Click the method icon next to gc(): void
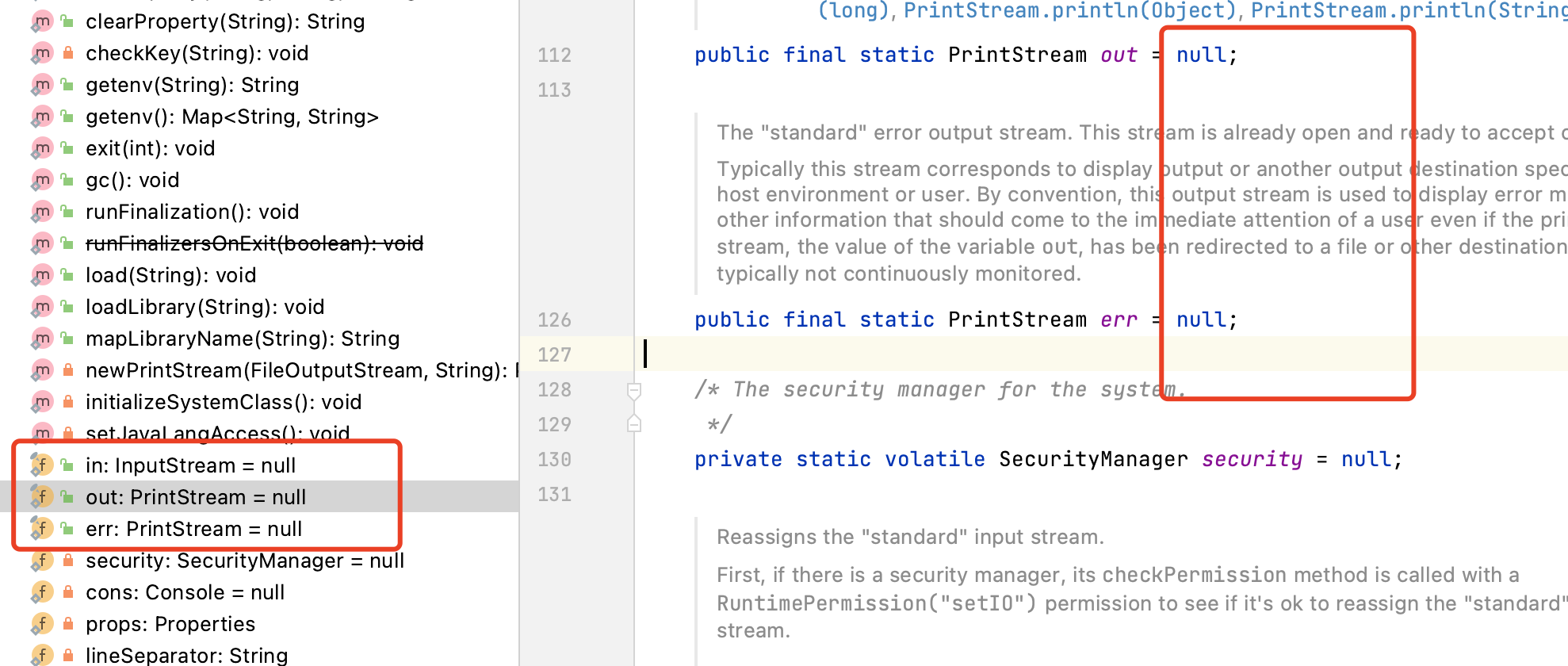 42,180
